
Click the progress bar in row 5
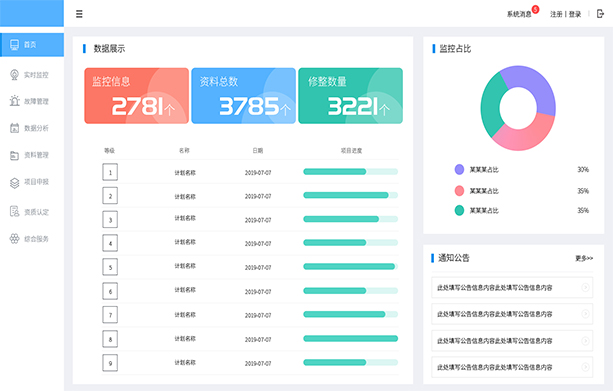pos(350,267)
